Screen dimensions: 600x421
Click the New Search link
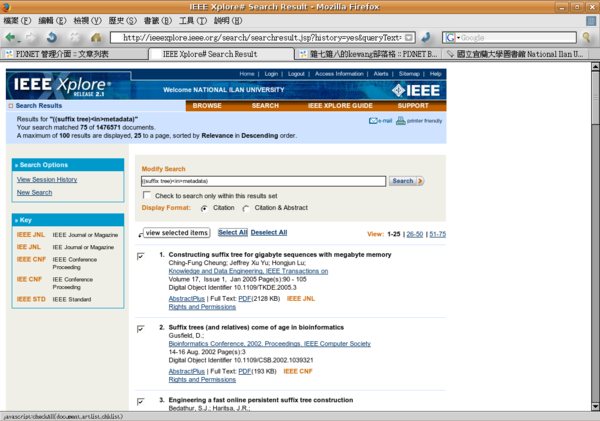tap(34, 193)
